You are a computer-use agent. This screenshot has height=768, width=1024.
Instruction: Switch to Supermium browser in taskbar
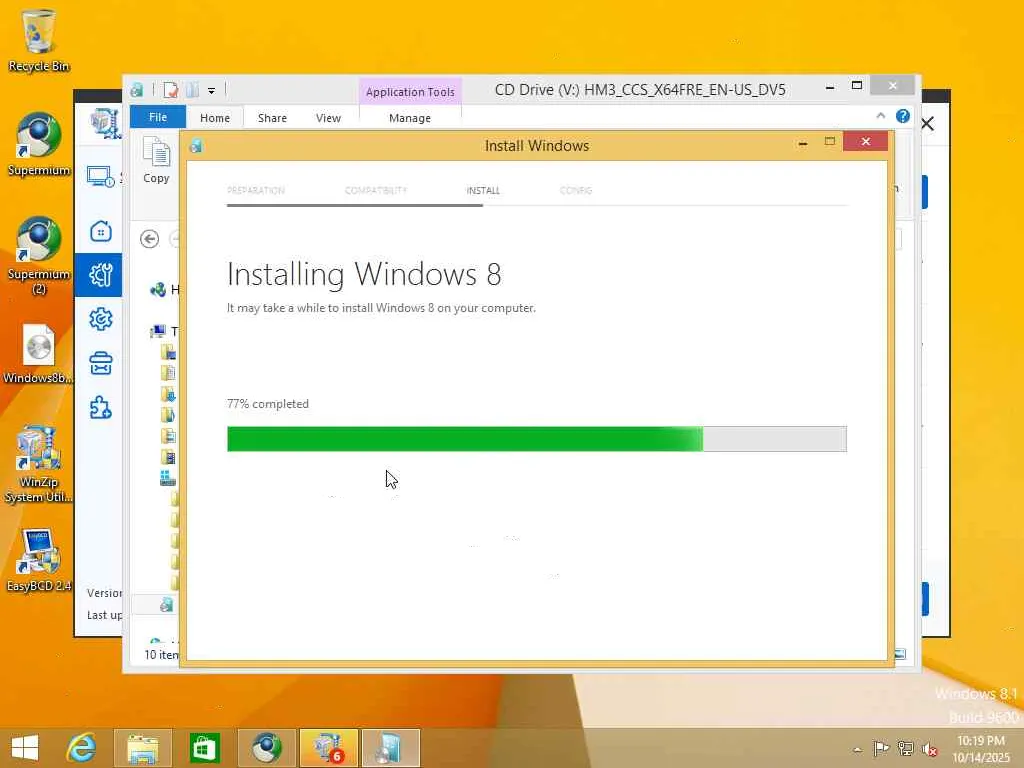coord(266,748)
